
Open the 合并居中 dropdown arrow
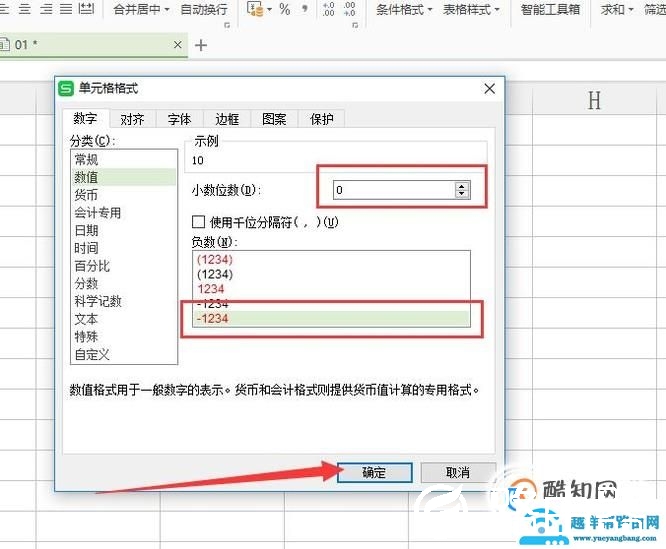[166, 9]
